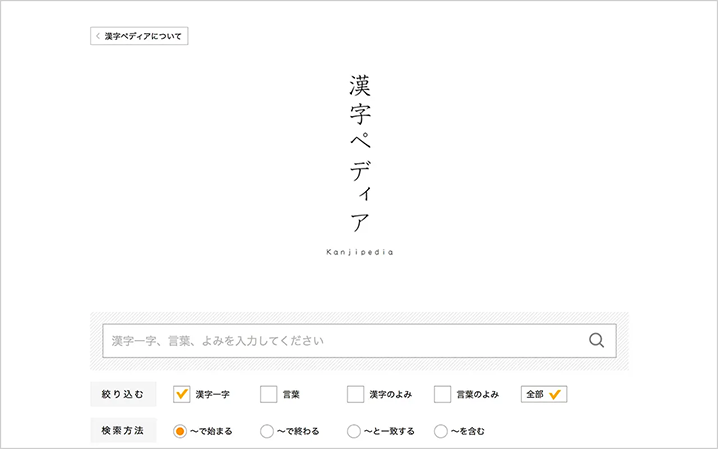
Task: Click the vertical 漢字ペディア logo
Action: (x=360, y=152)
